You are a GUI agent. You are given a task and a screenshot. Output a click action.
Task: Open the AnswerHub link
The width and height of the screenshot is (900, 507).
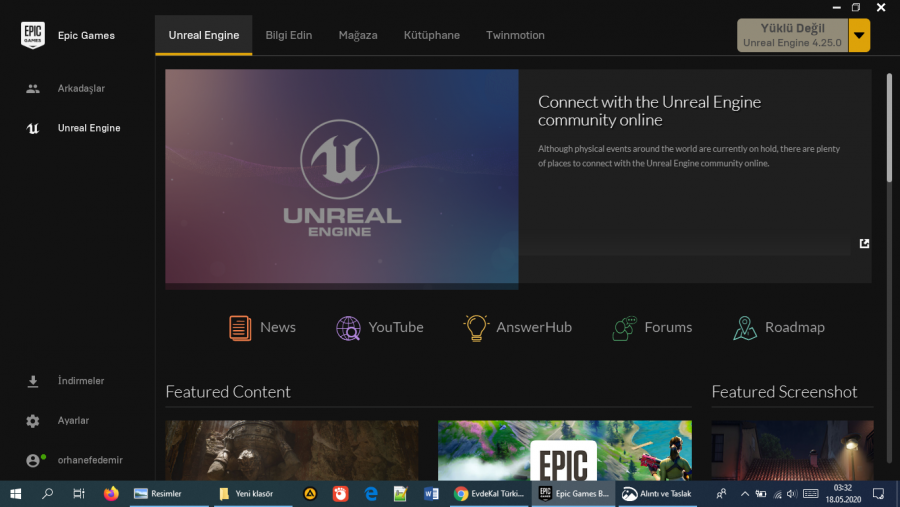click(517, 327)
